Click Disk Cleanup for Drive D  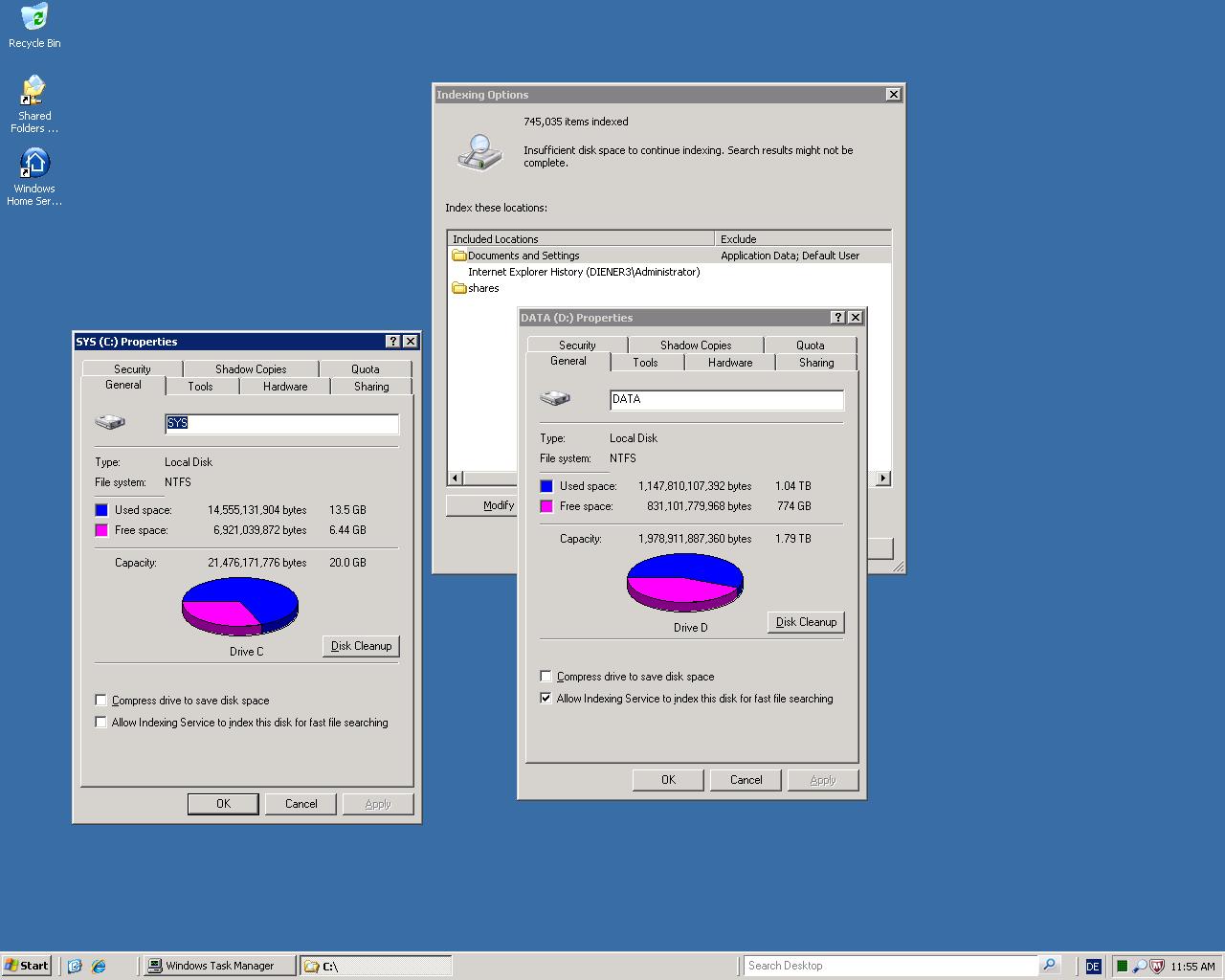(x=806, y=622)
